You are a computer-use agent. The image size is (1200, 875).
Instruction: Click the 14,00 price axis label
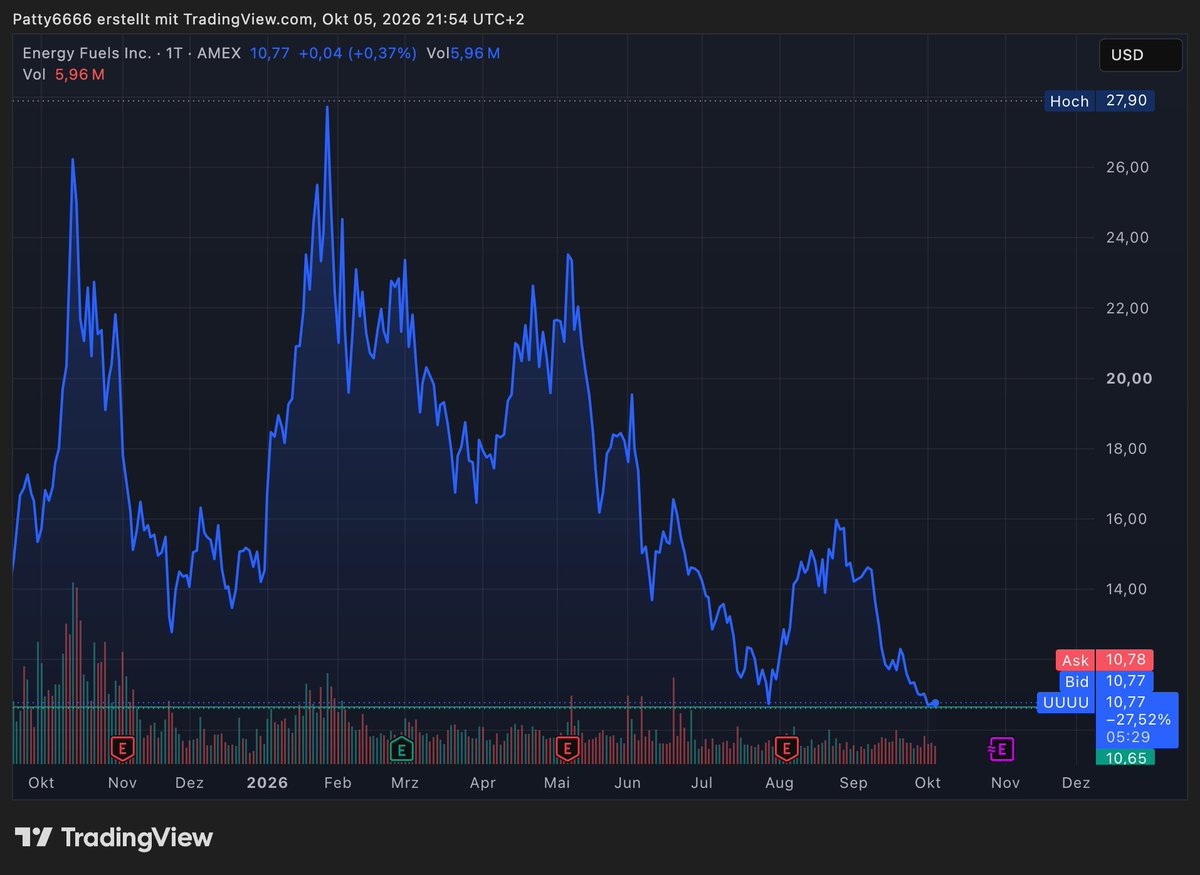pyautogui.click(x=1129, y=589)
